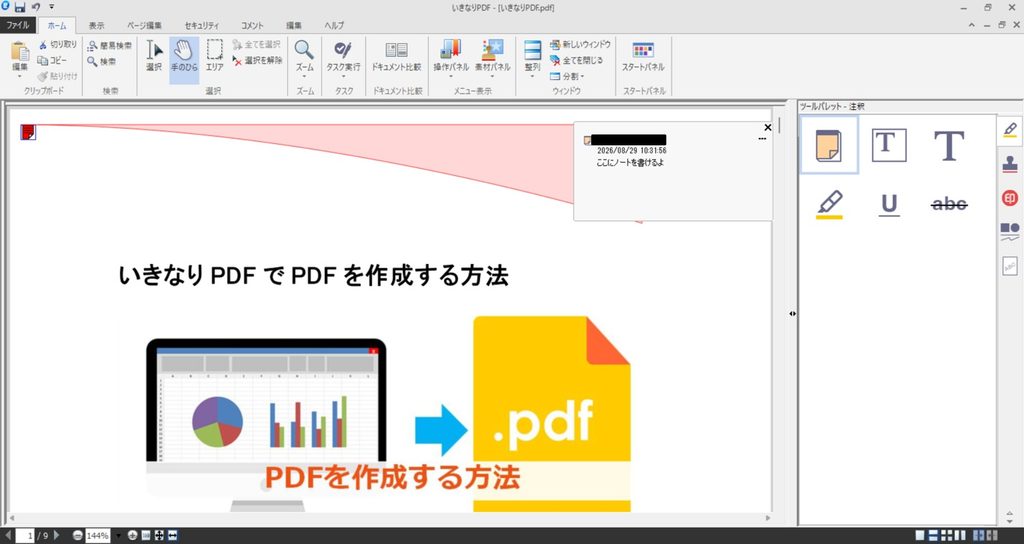Open the annotation pen palette tab in sidebar
The width and height of the screenshot is (1024, 544).
(1010, 129)
